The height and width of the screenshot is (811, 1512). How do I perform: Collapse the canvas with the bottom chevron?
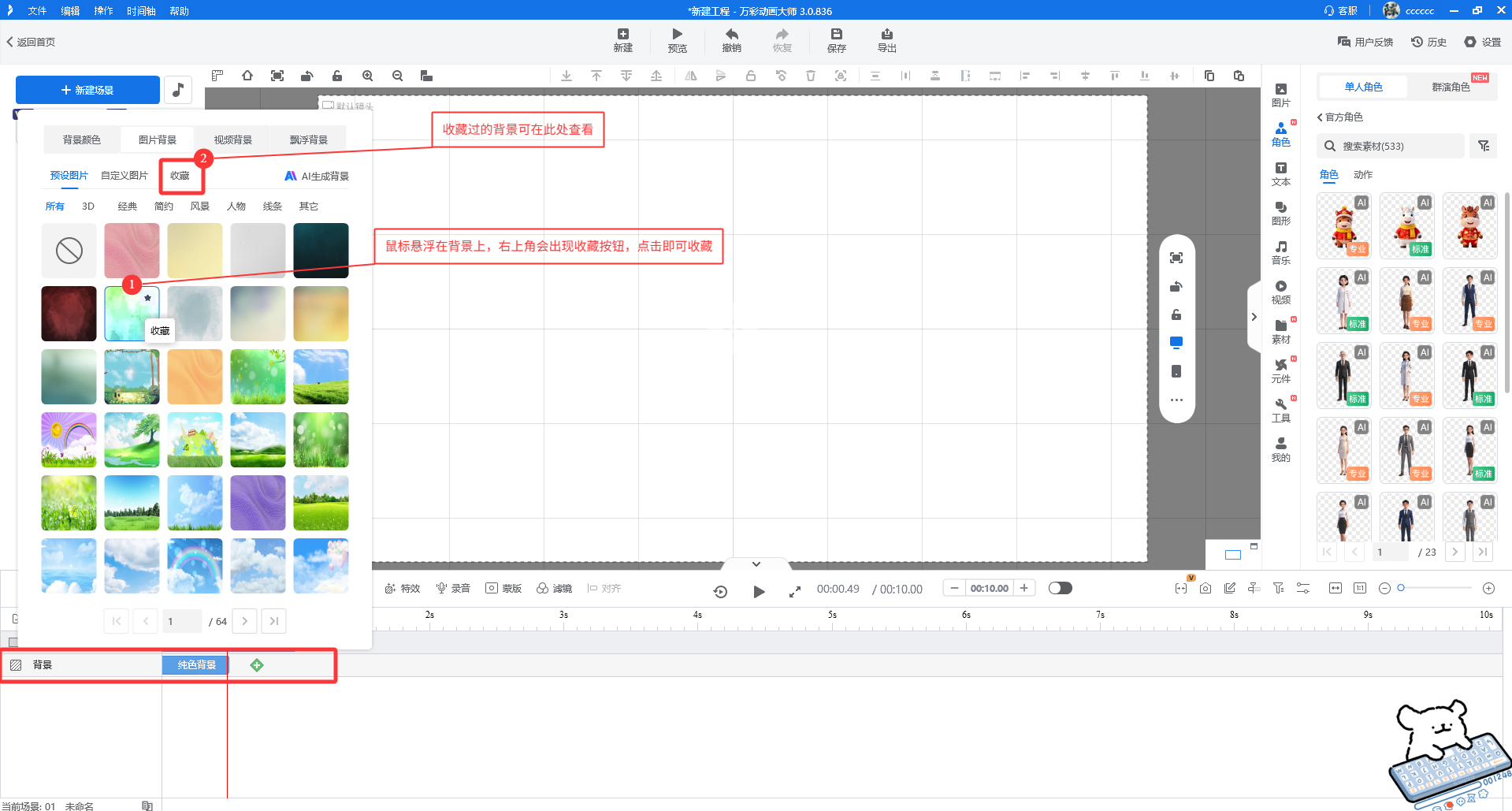756,564
